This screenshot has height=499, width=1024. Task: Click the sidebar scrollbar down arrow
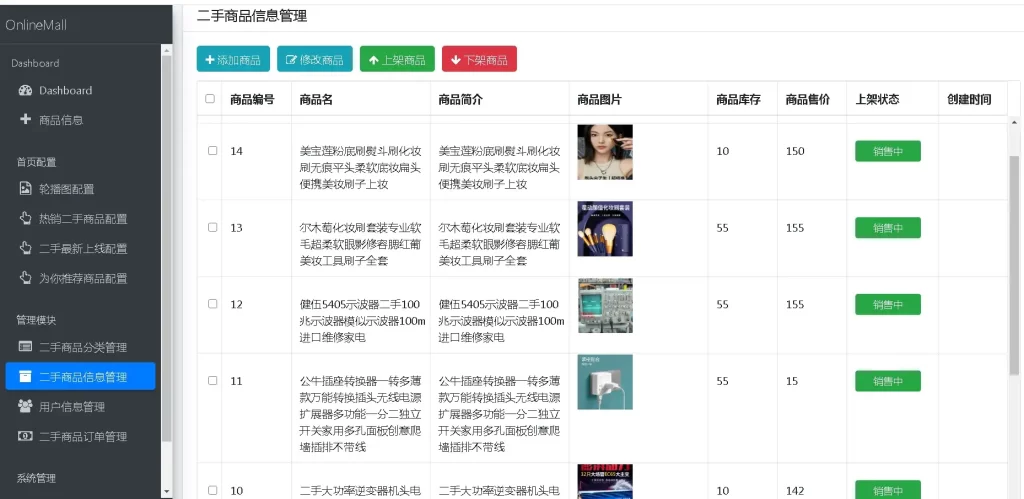tap(167, 491)
